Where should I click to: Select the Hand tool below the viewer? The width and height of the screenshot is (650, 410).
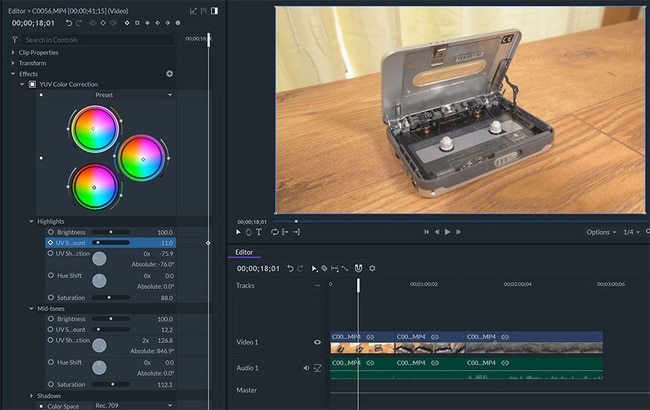pos(250,232)
